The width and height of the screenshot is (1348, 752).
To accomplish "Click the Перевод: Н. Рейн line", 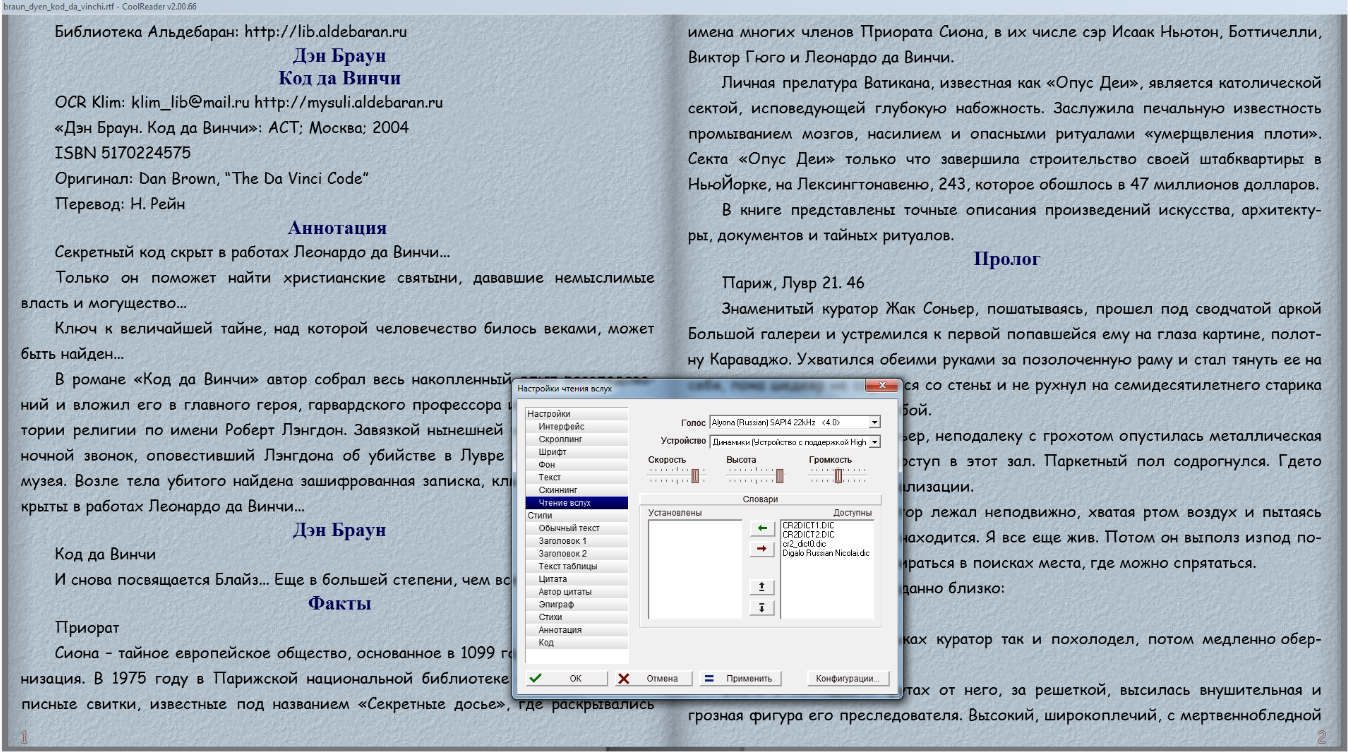I will pyautogui.click(x=120, y=203).
